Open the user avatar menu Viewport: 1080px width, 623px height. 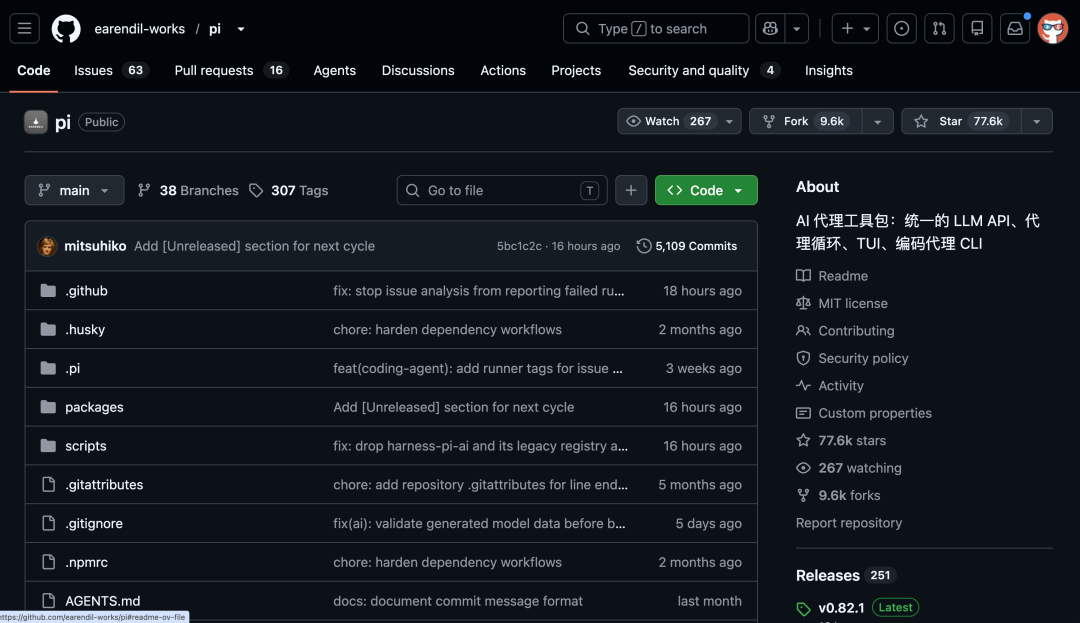point(1052,29)
